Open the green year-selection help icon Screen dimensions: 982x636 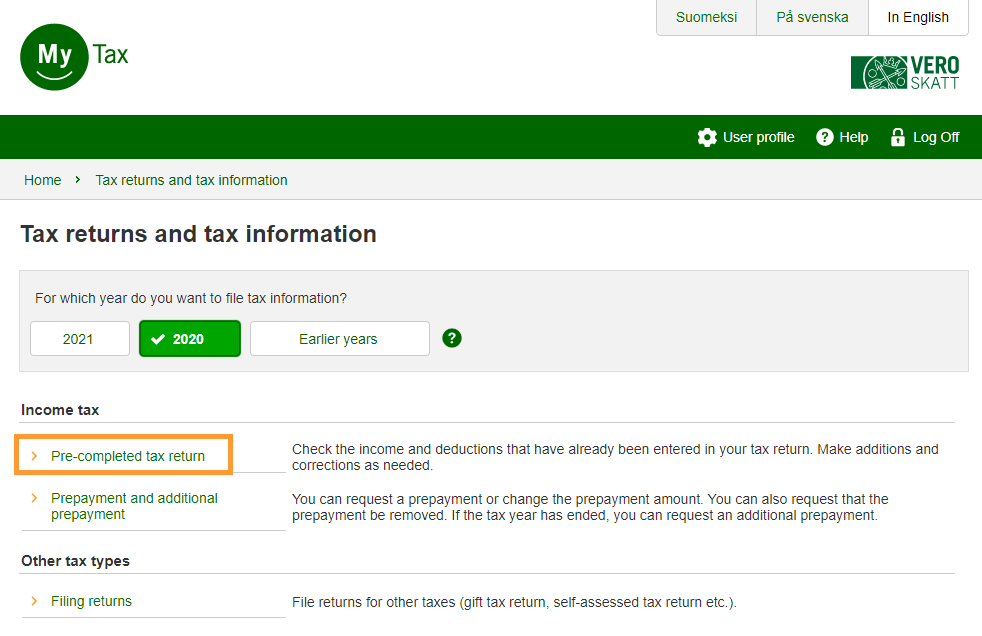[452, 338]
